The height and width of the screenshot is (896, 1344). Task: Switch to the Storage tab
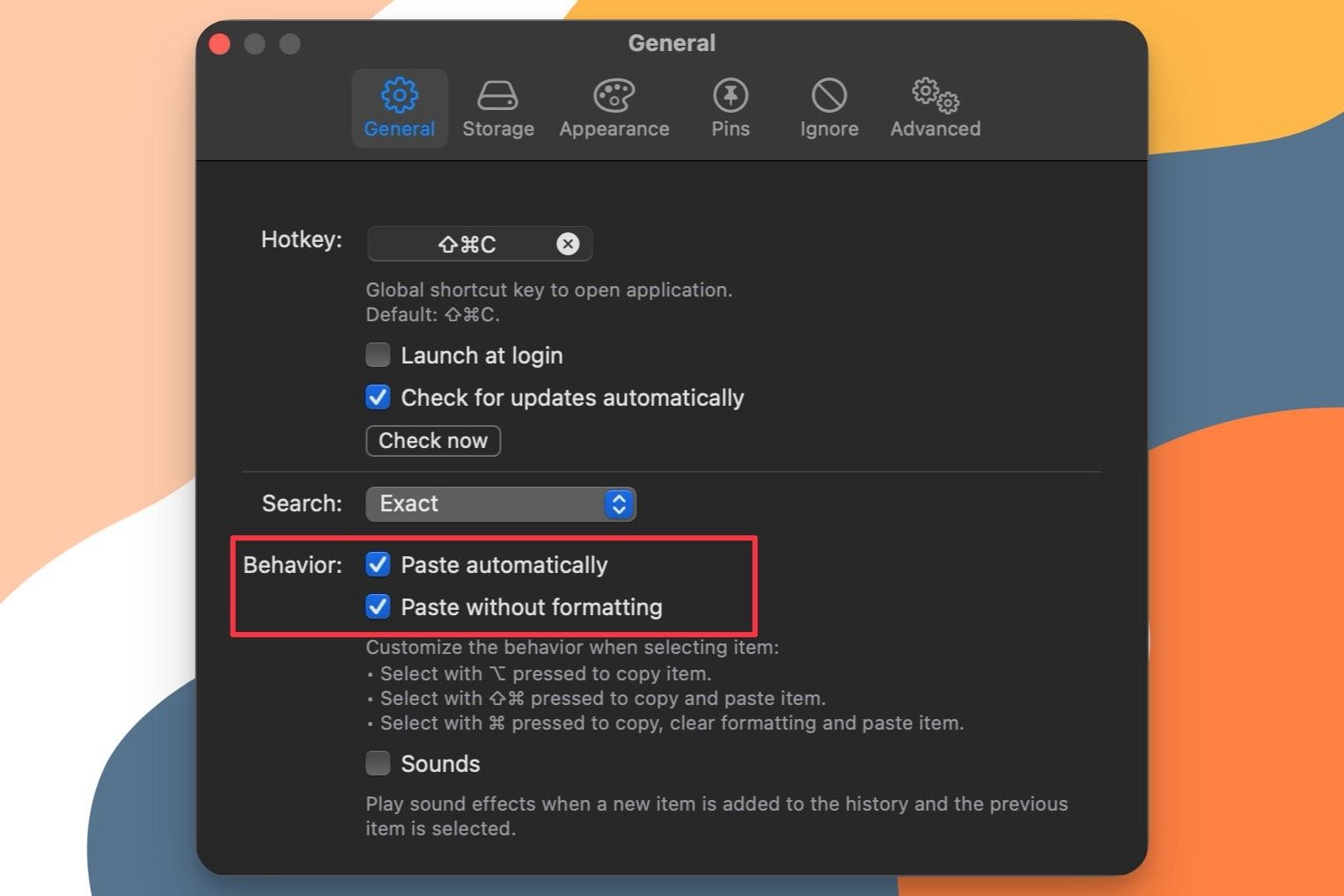pos(497,108)
